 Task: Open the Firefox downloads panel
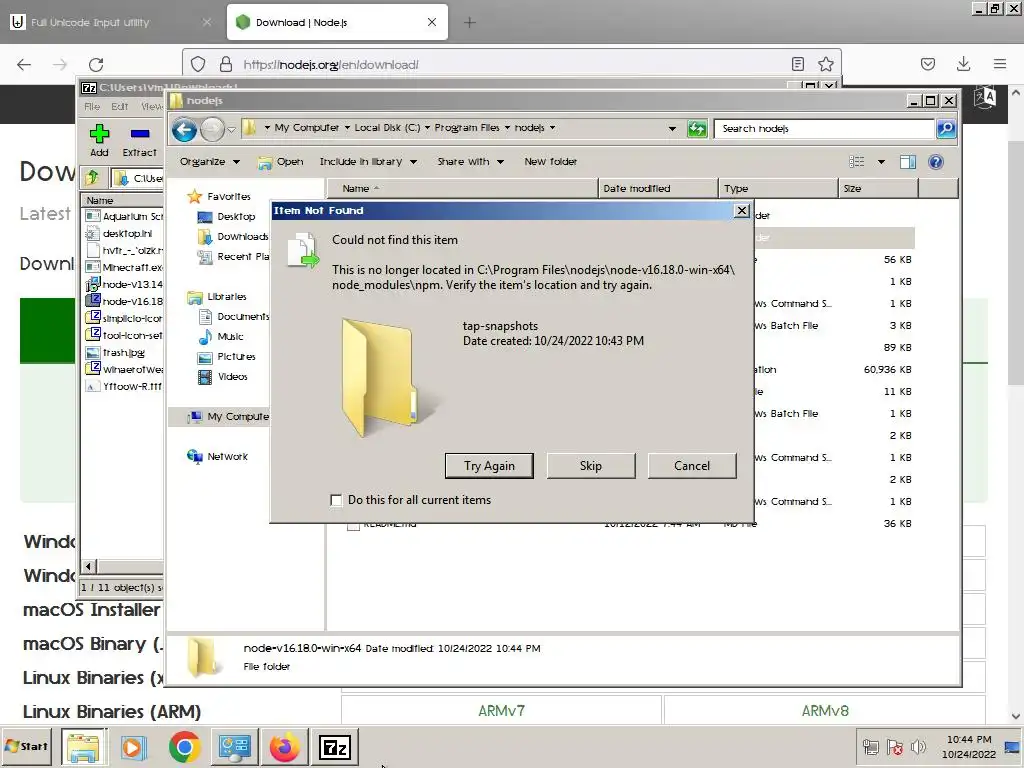click(x=963, y=64)
